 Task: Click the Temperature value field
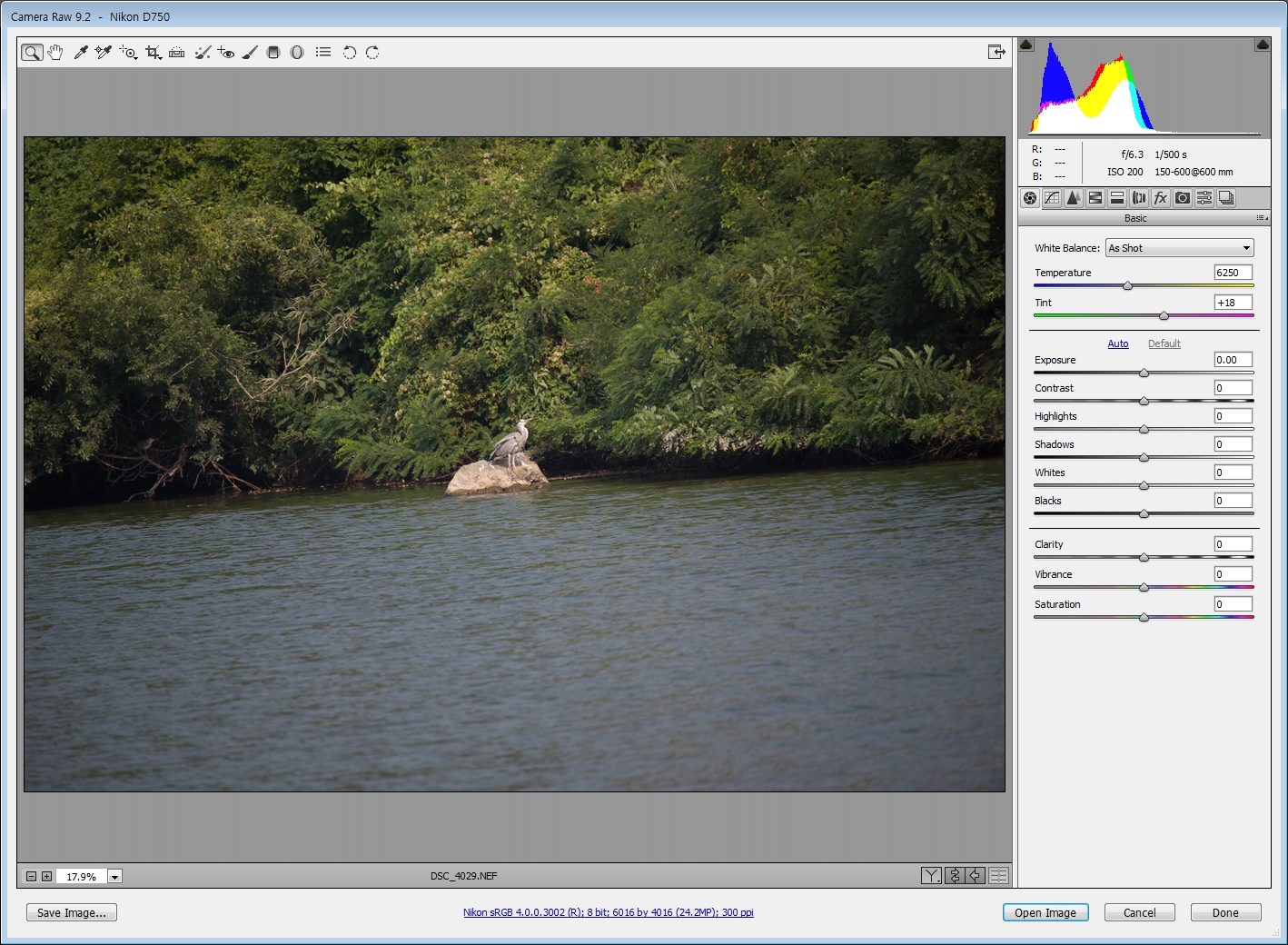point(1233,273)
